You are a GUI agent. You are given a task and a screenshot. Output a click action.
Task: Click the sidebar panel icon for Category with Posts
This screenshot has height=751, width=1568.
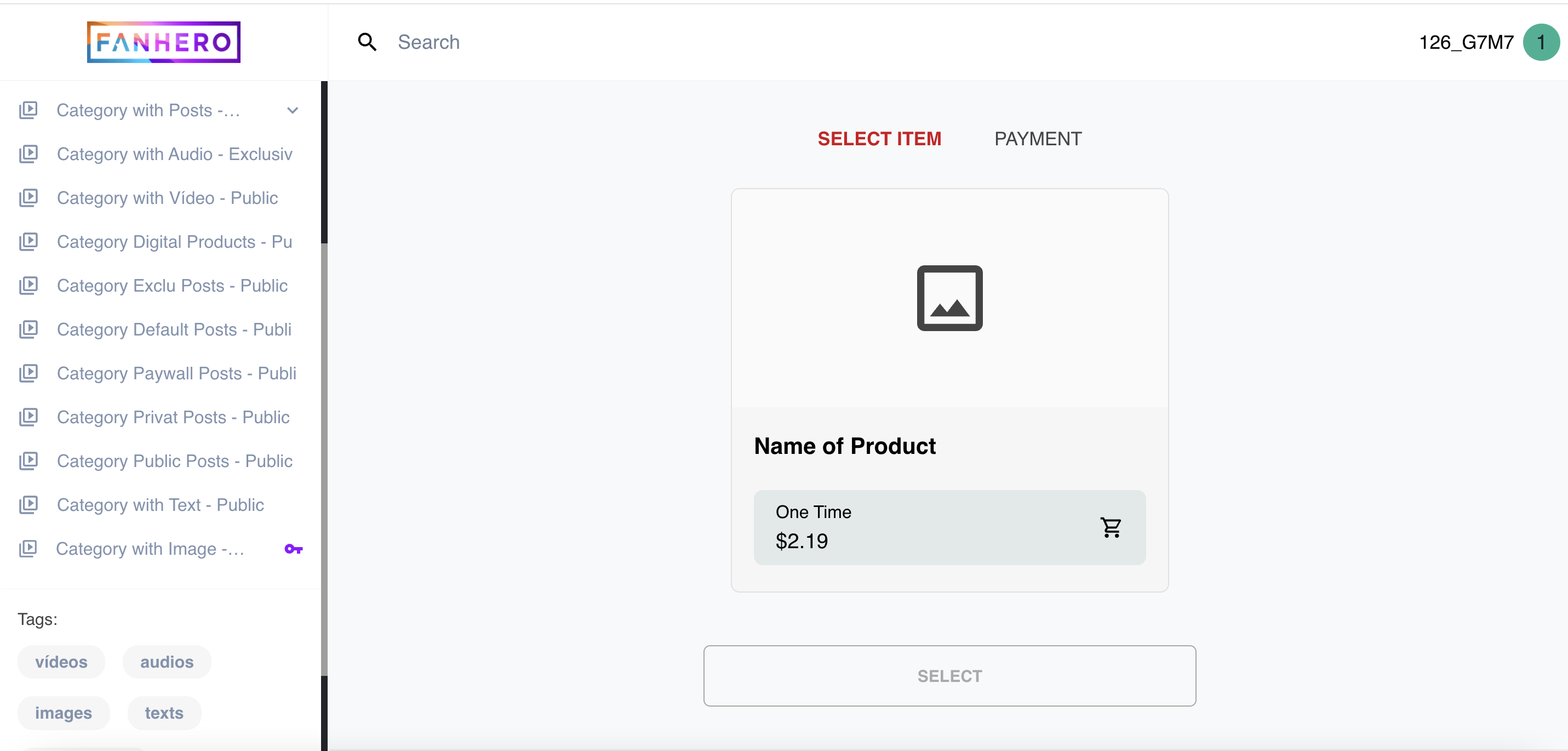coord(29,110)
